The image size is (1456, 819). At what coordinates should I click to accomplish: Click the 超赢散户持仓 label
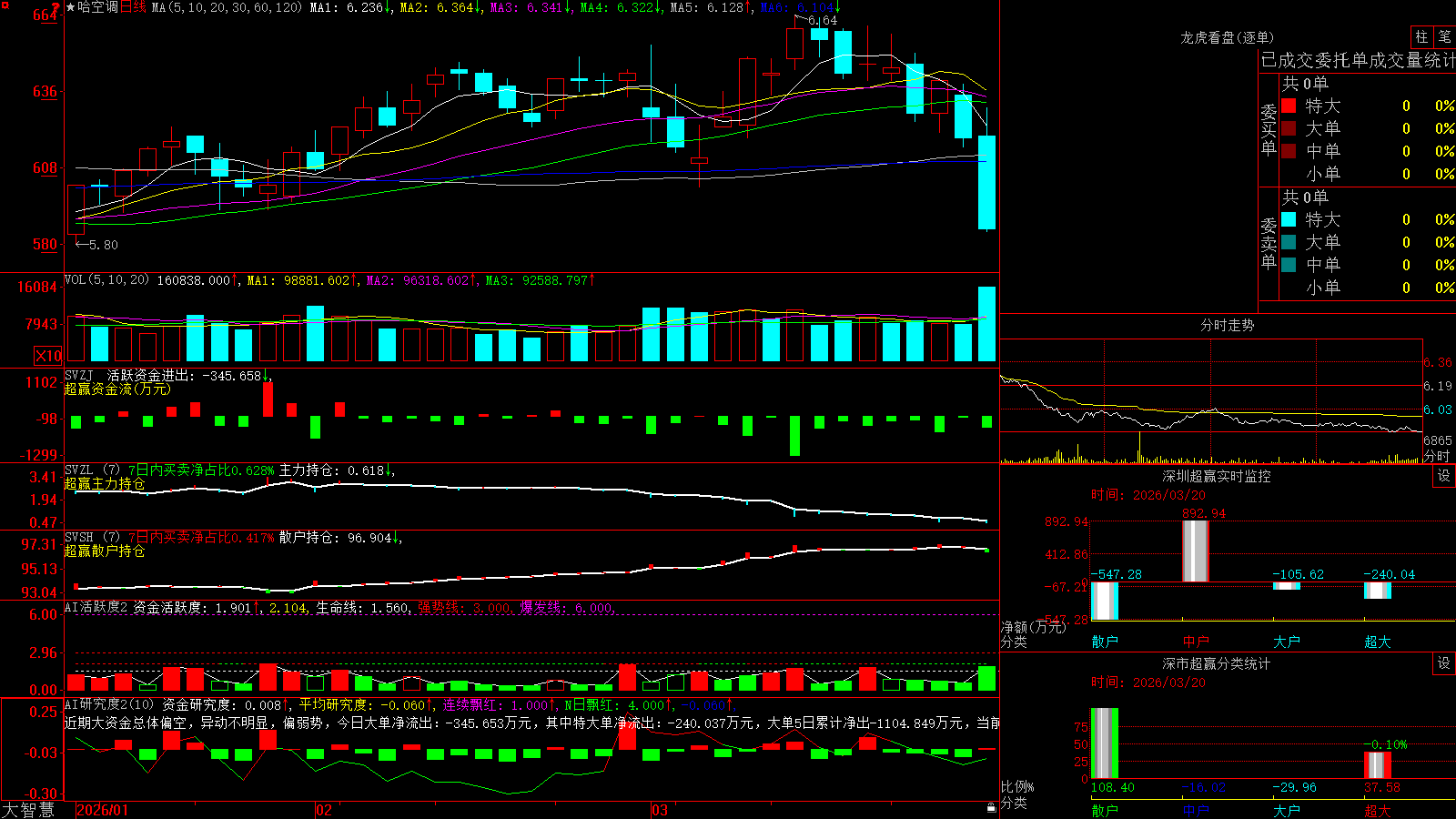(105, 551)
